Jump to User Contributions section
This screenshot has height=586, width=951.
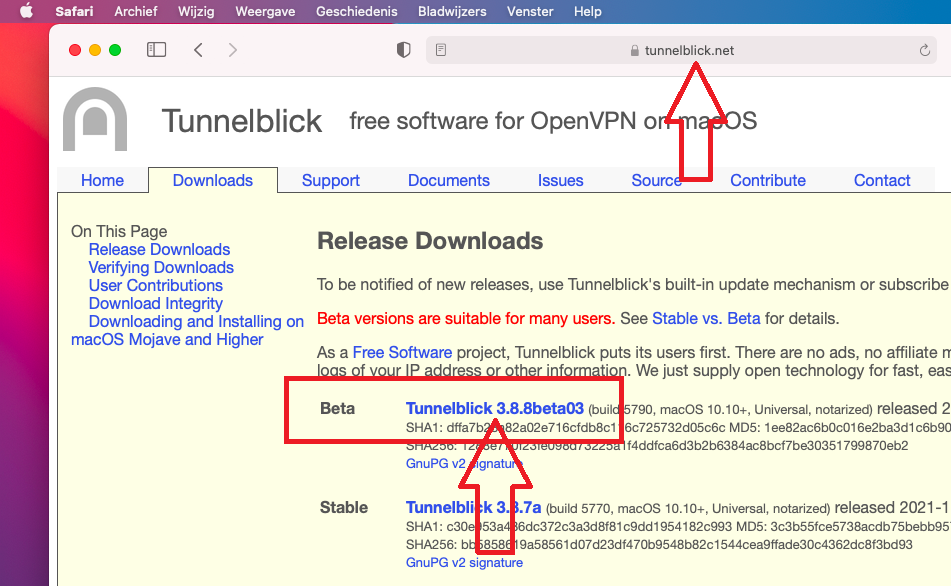coord(156,285)
